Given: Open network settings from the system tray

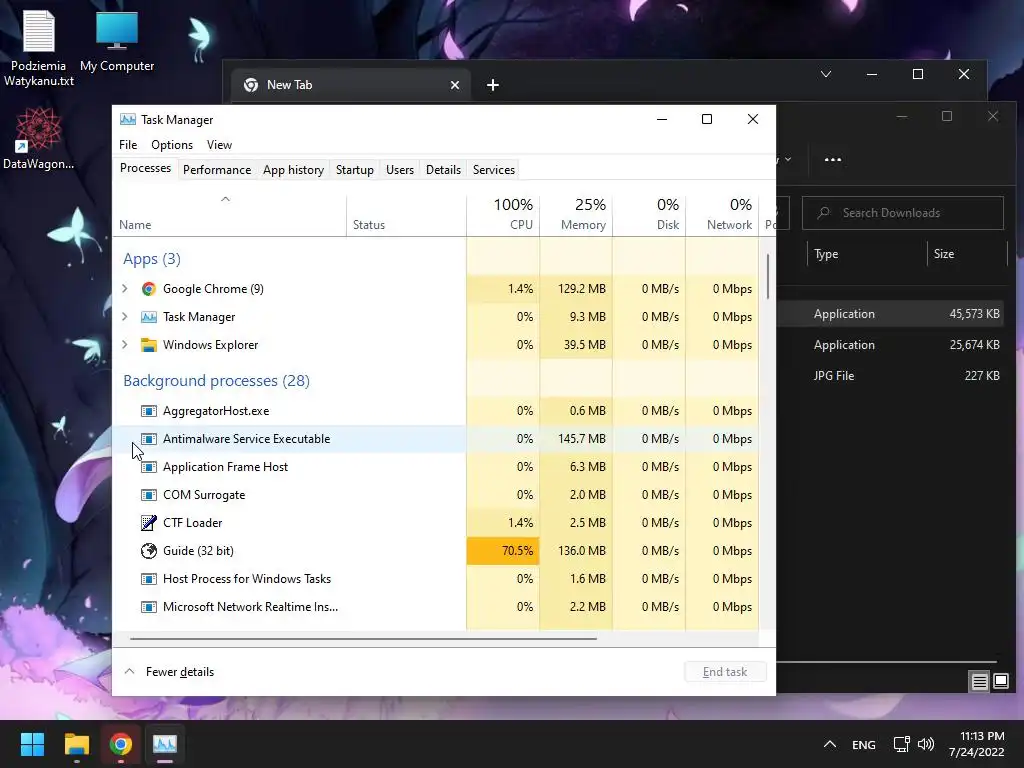Looking at the screenshot, I should point(902,744).
